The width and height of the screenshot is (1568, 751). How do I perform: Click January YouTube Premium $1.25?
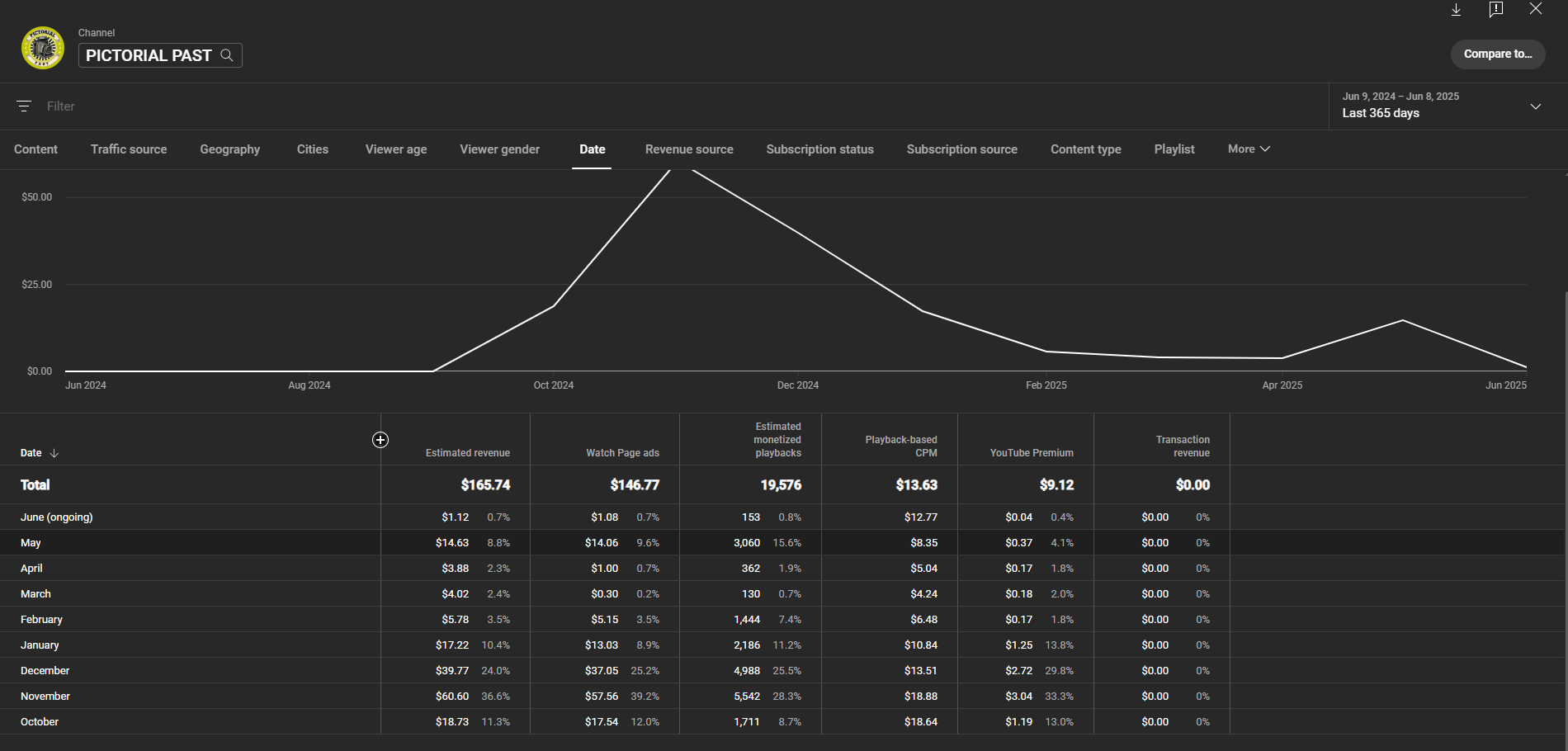(1019, 645)
